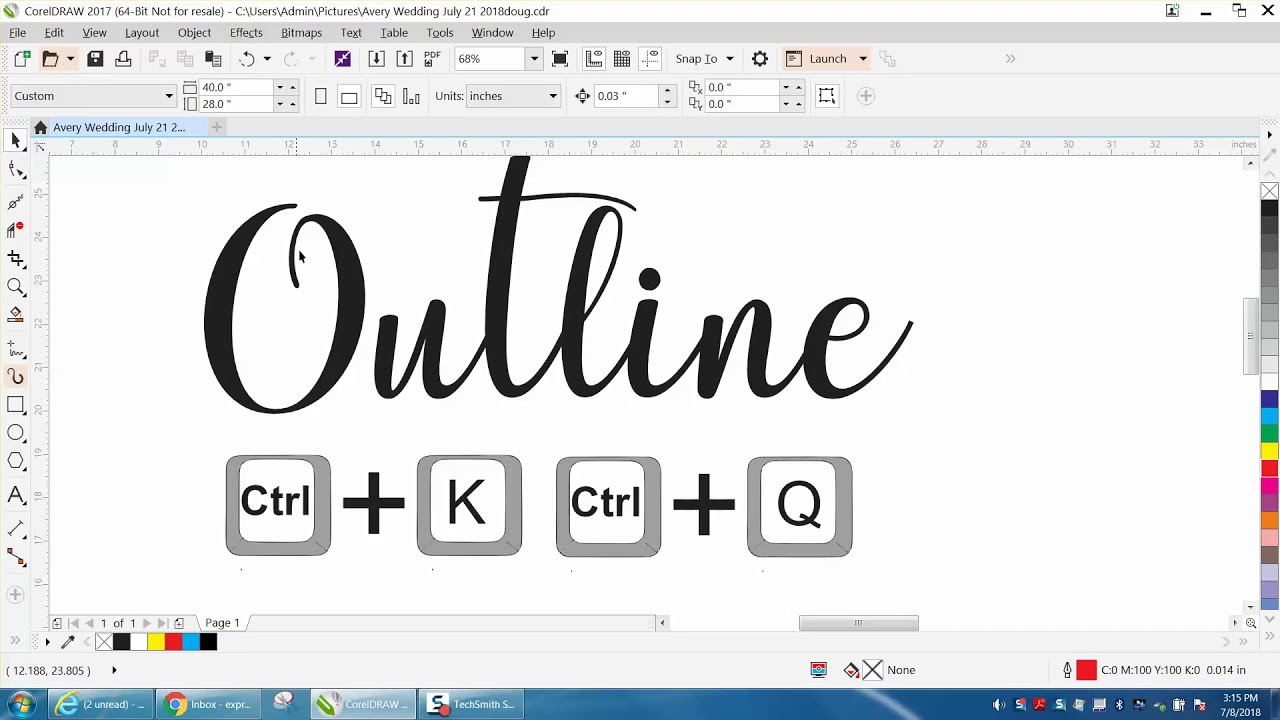Open the Layout menu

(x=142, y=33)
